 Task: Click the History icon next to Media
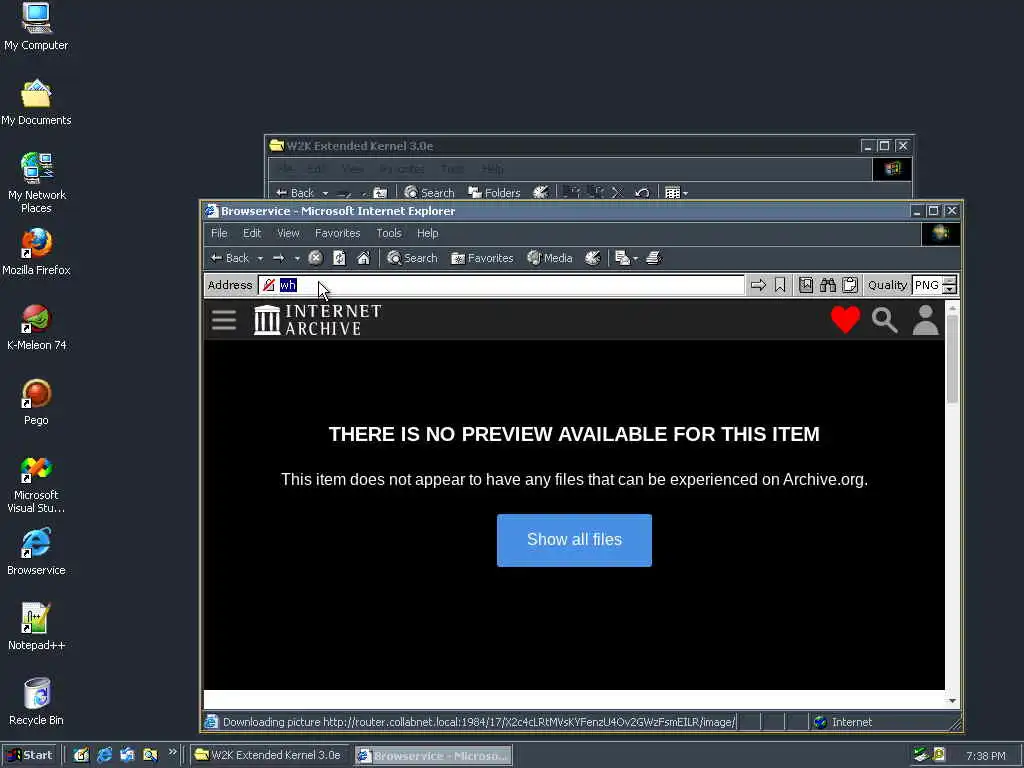(x=593, y=258)
